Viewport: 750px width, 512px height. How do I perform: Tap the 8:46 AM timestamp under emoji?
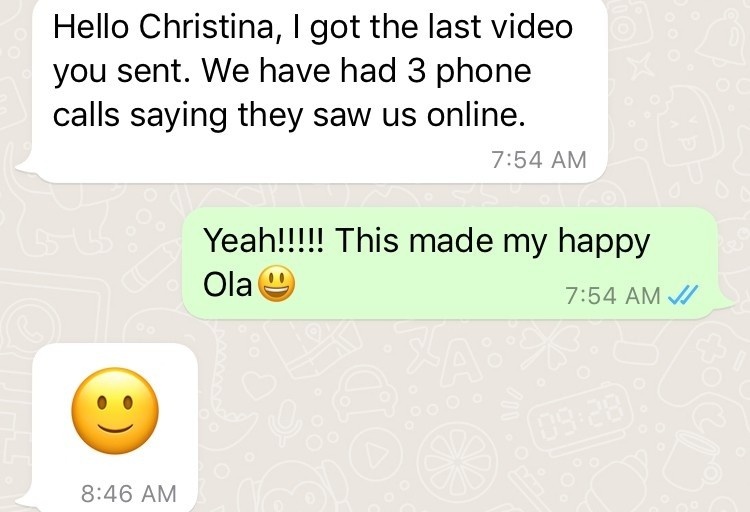pyautogui.click(x=129, y=493)
